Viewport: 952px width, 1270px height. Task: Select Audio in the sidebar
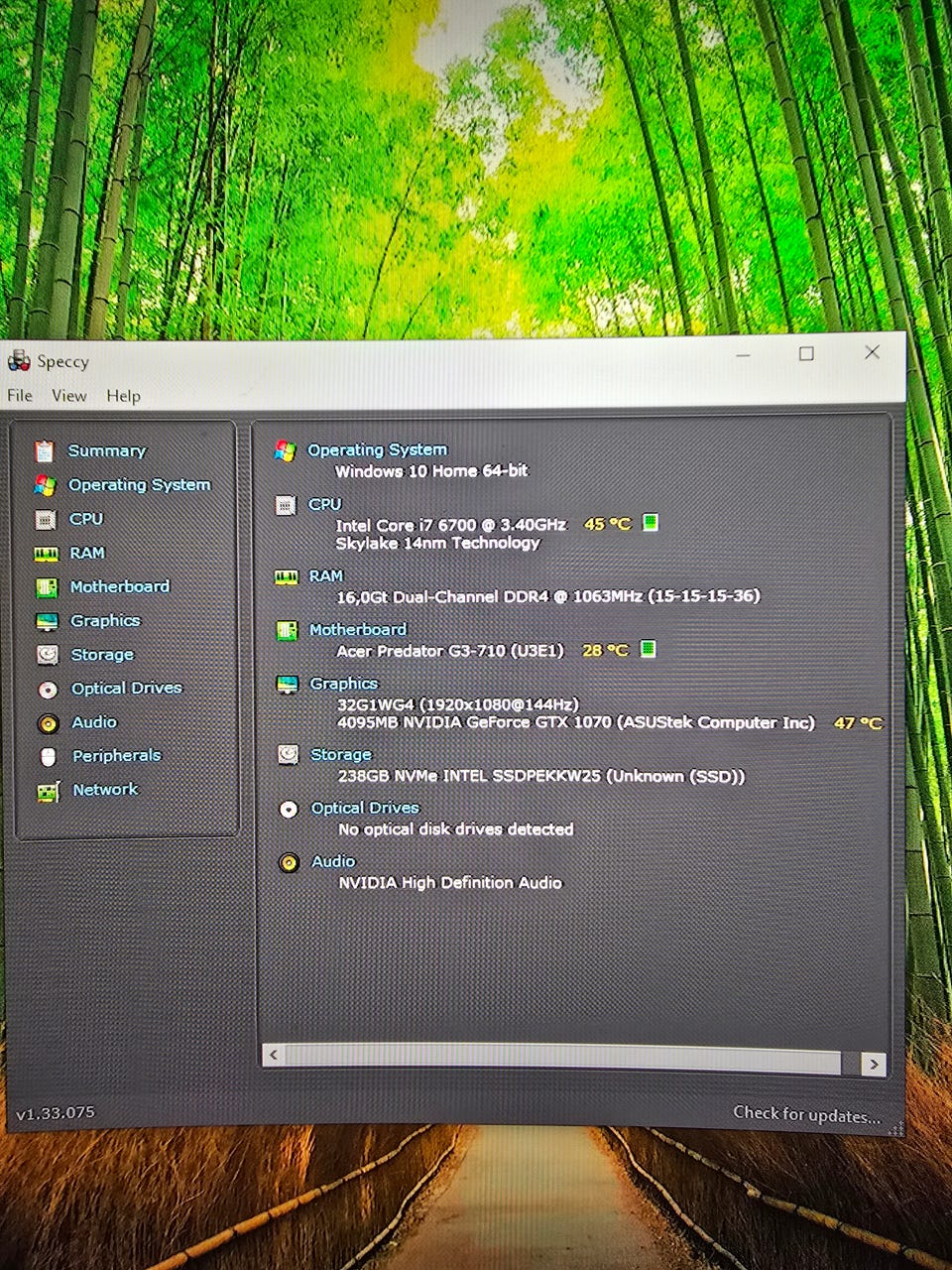pyautogui.click(x=94, y=723)
